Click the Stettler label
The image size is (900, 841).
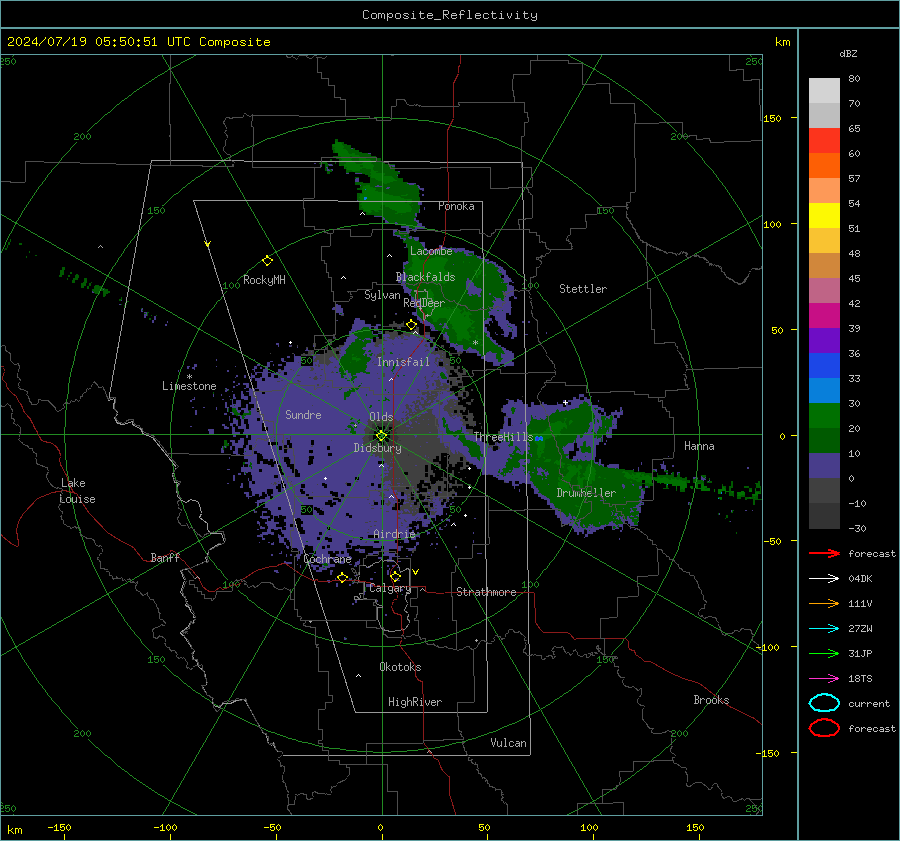coord(583,289)
